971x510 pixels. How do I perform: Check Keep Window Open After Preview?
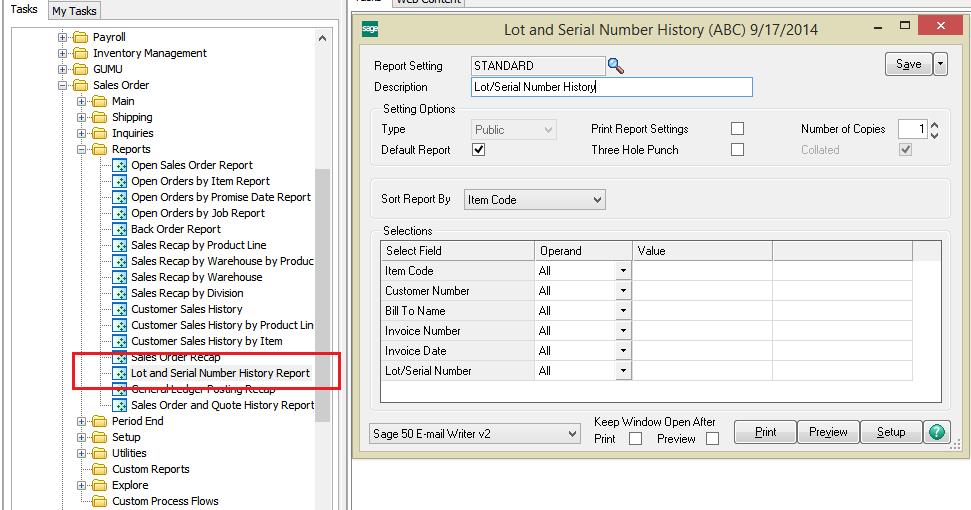[713, 439]
